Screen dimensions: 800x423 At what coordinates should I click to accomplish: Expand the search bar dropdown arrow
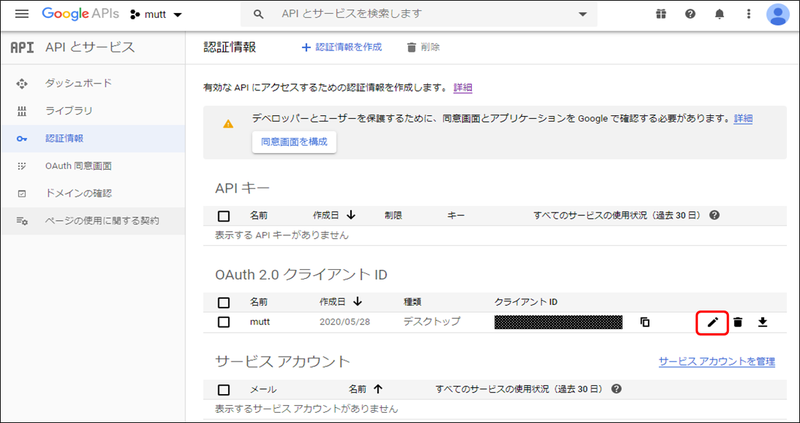pos(583,14)
